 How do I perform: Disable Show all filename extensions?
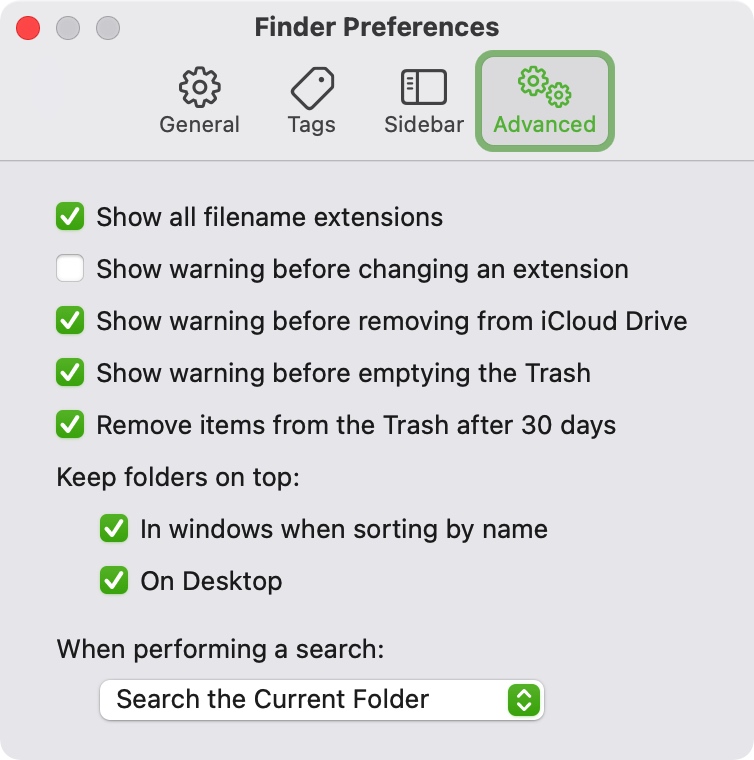click(x=70, y=216)
